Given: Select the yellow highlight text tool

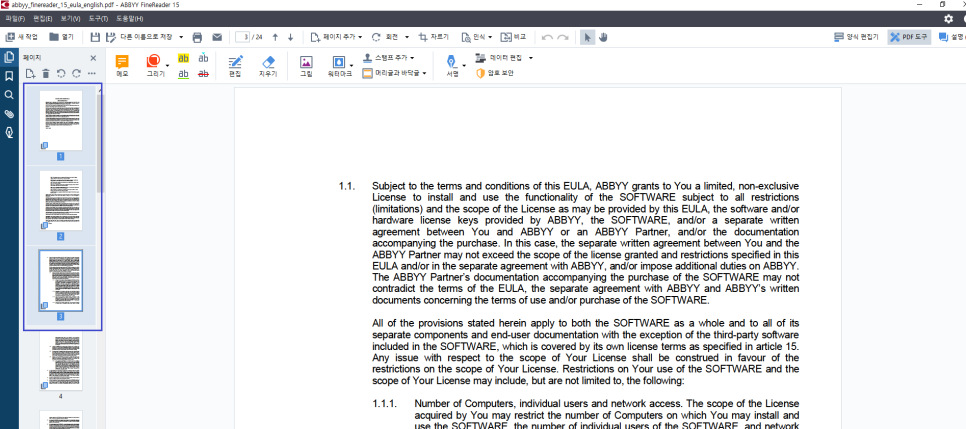Looking at the screenshot, I should [x=184, y=59].
